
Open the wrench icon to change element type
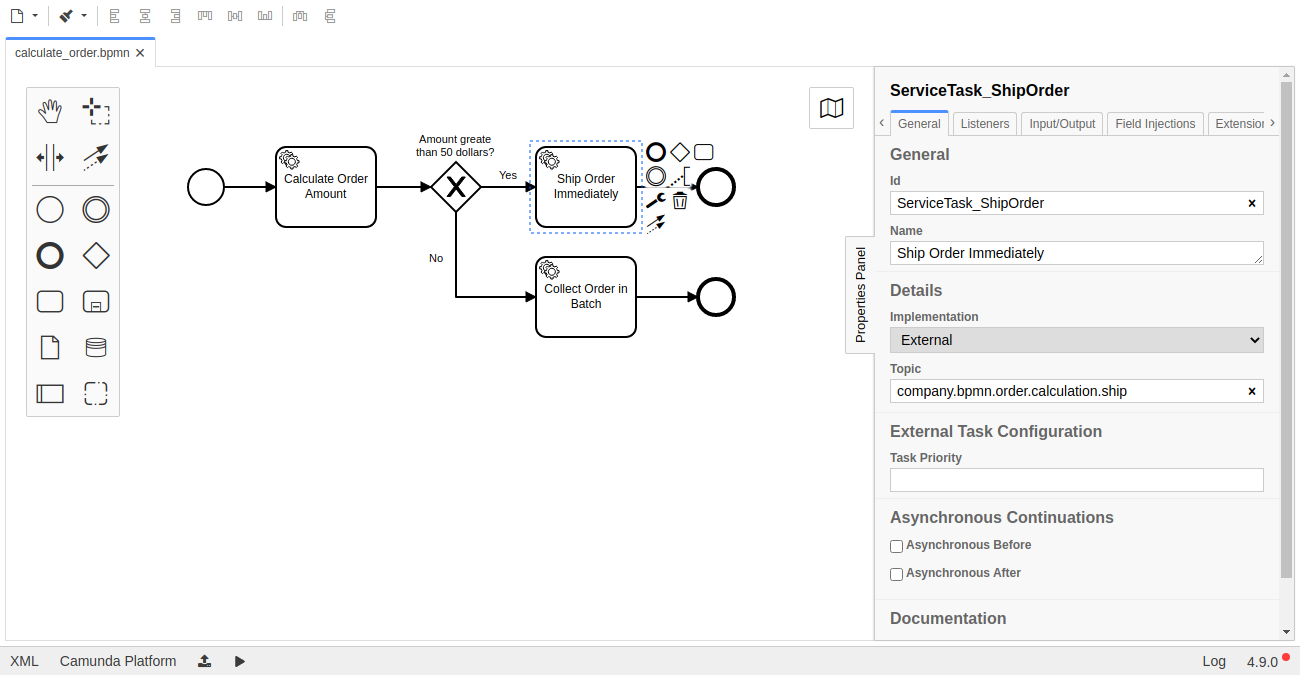655,199
